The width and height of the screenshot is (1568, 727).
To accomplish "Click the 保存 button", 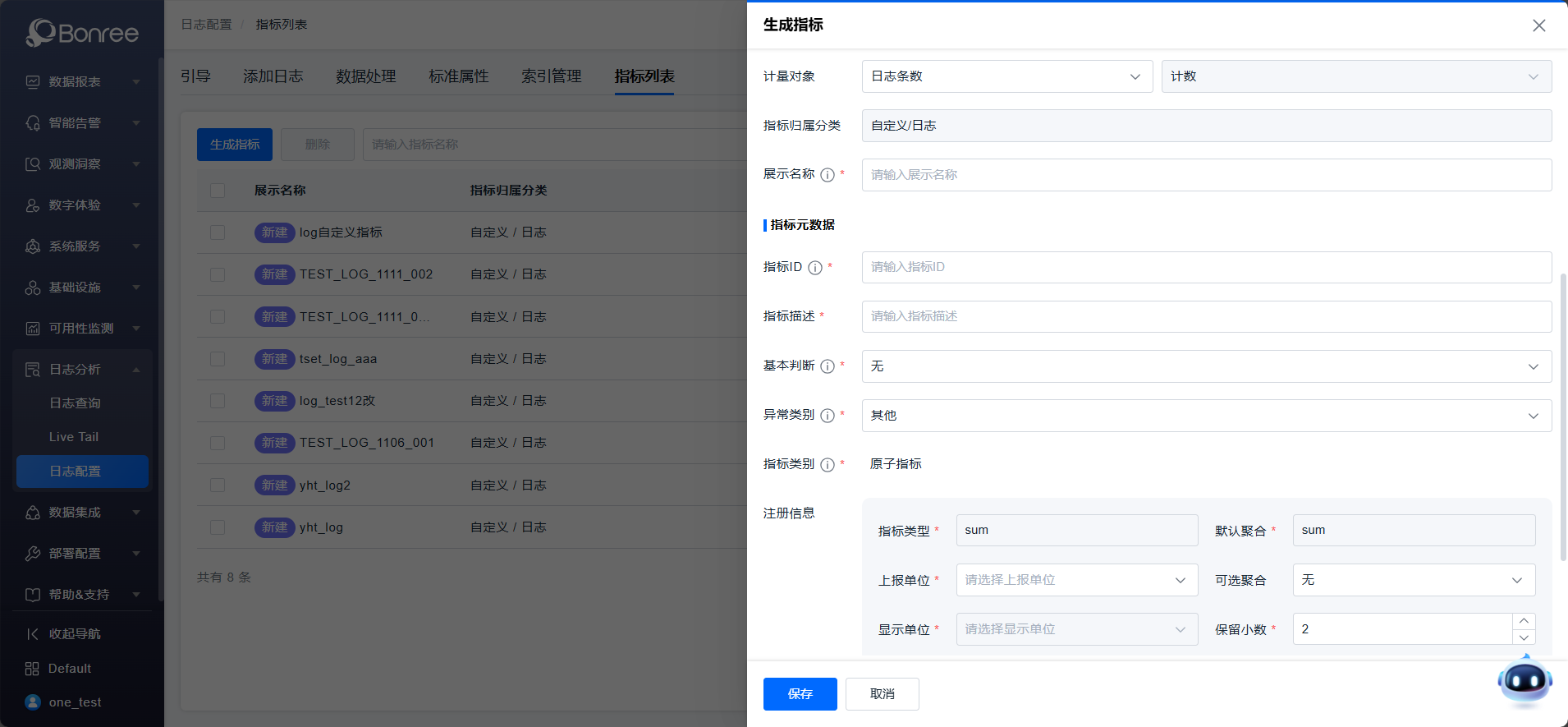I will 800,694.
